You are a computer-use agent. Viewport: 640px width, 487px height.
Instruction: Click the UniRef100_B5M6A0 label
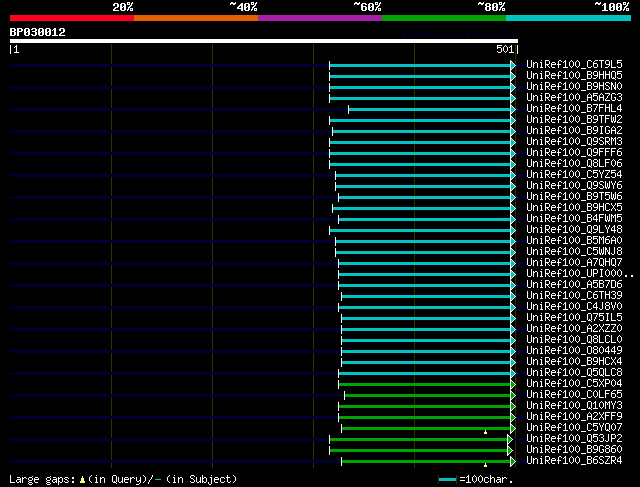point(574,241)
